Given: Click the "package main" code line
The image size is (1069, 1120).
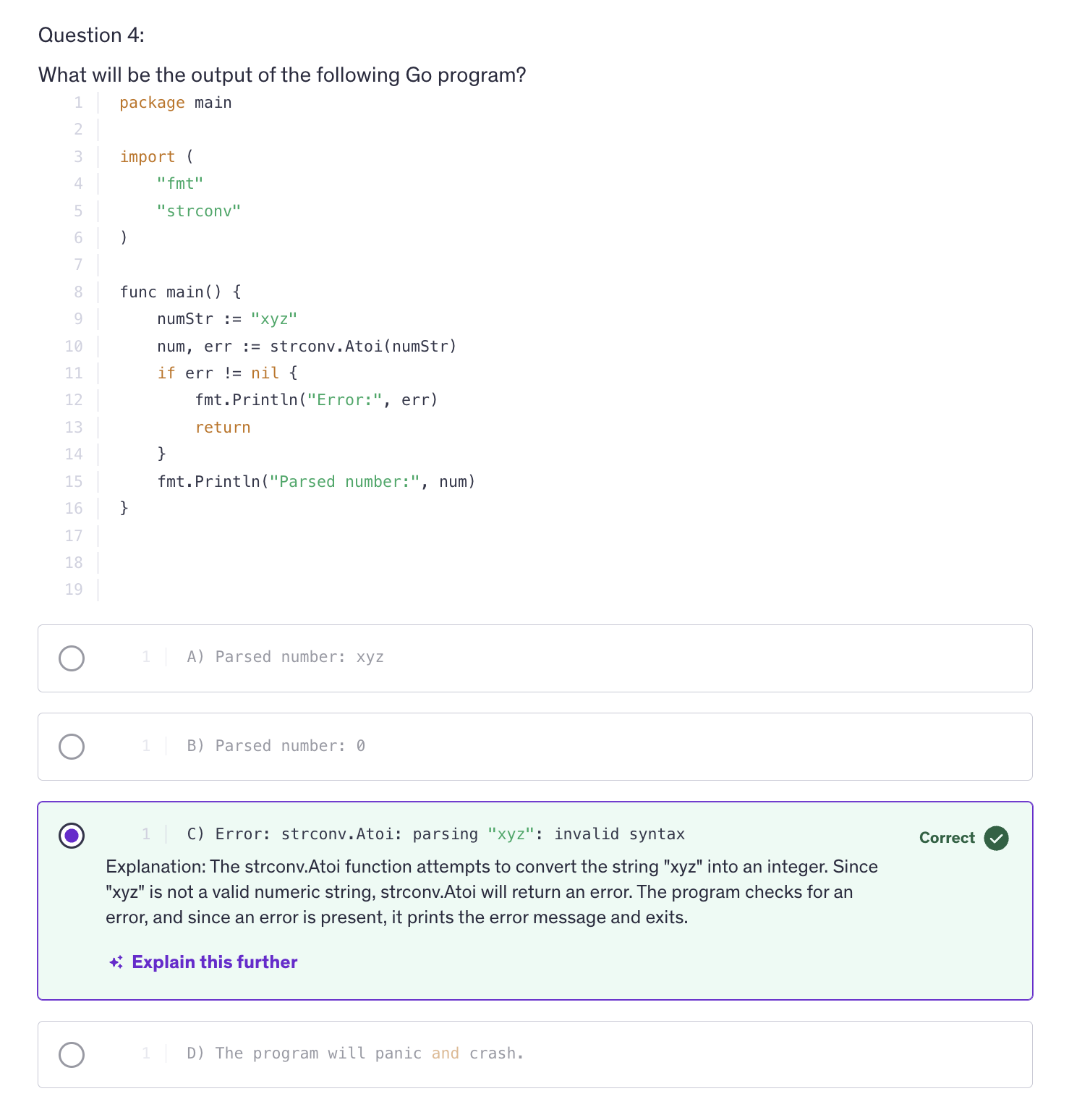Looking at the screenshot, I should pyautogui.click(x=176, y=103).
